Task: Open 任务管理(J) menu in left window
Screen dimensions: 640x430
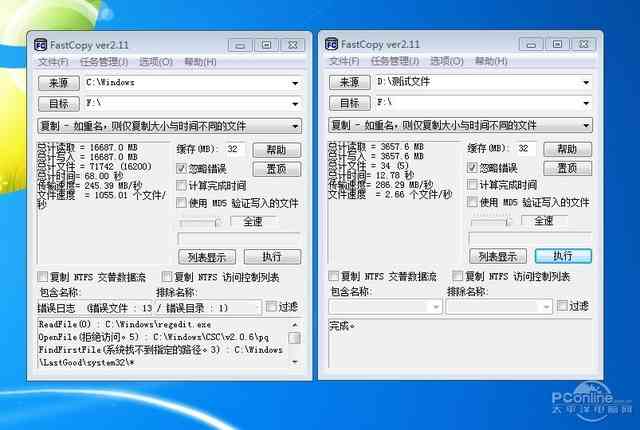Action: coord(104,62)
